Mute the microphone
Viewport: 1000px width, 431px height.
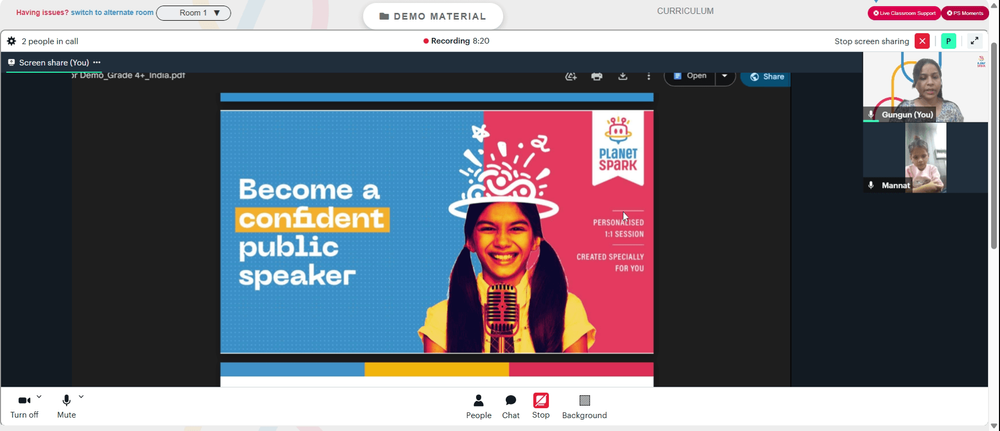click(x=66, y=406)
